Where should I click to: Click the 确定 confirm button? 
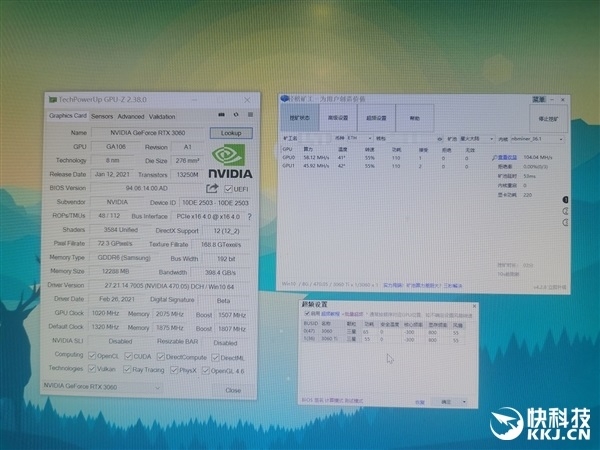pyautogui.click(x=446, y=402)
